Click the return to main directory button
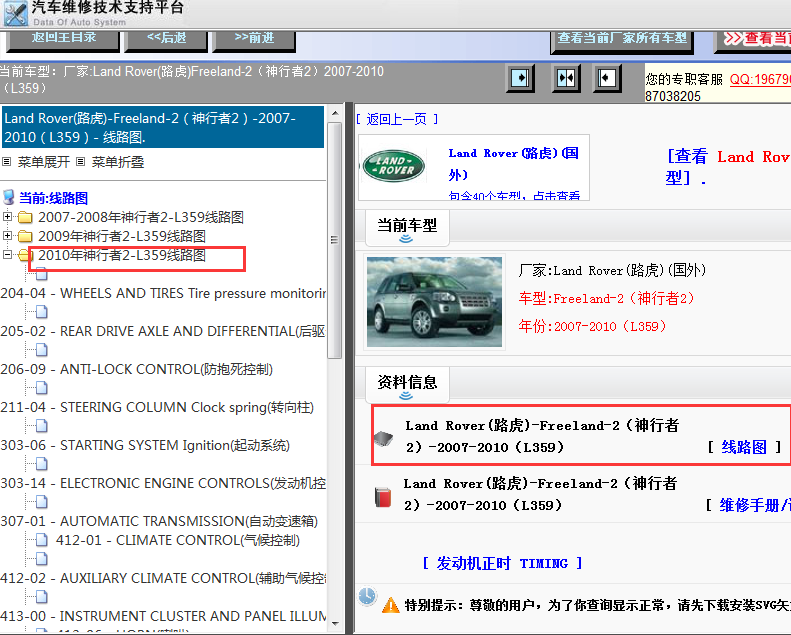This screenshot has width=791, height=635. point(63,39)
